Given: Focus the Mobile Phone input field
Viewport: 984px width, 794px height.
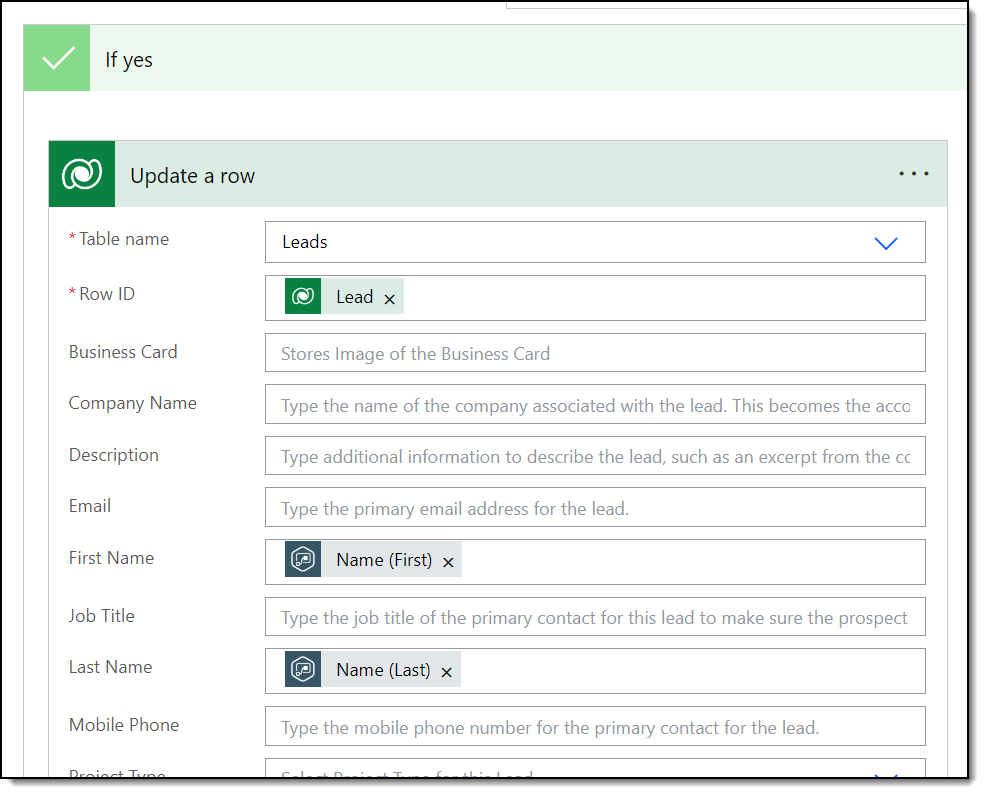Looking at the screenshot, I should (x=595, y=726).
